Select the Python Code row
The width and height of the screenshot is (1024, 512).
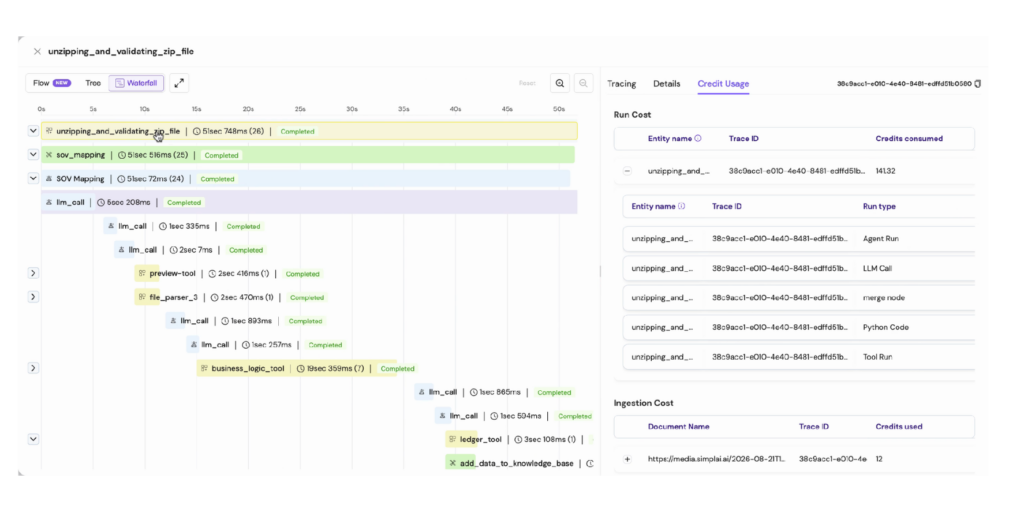coord(799,327)
